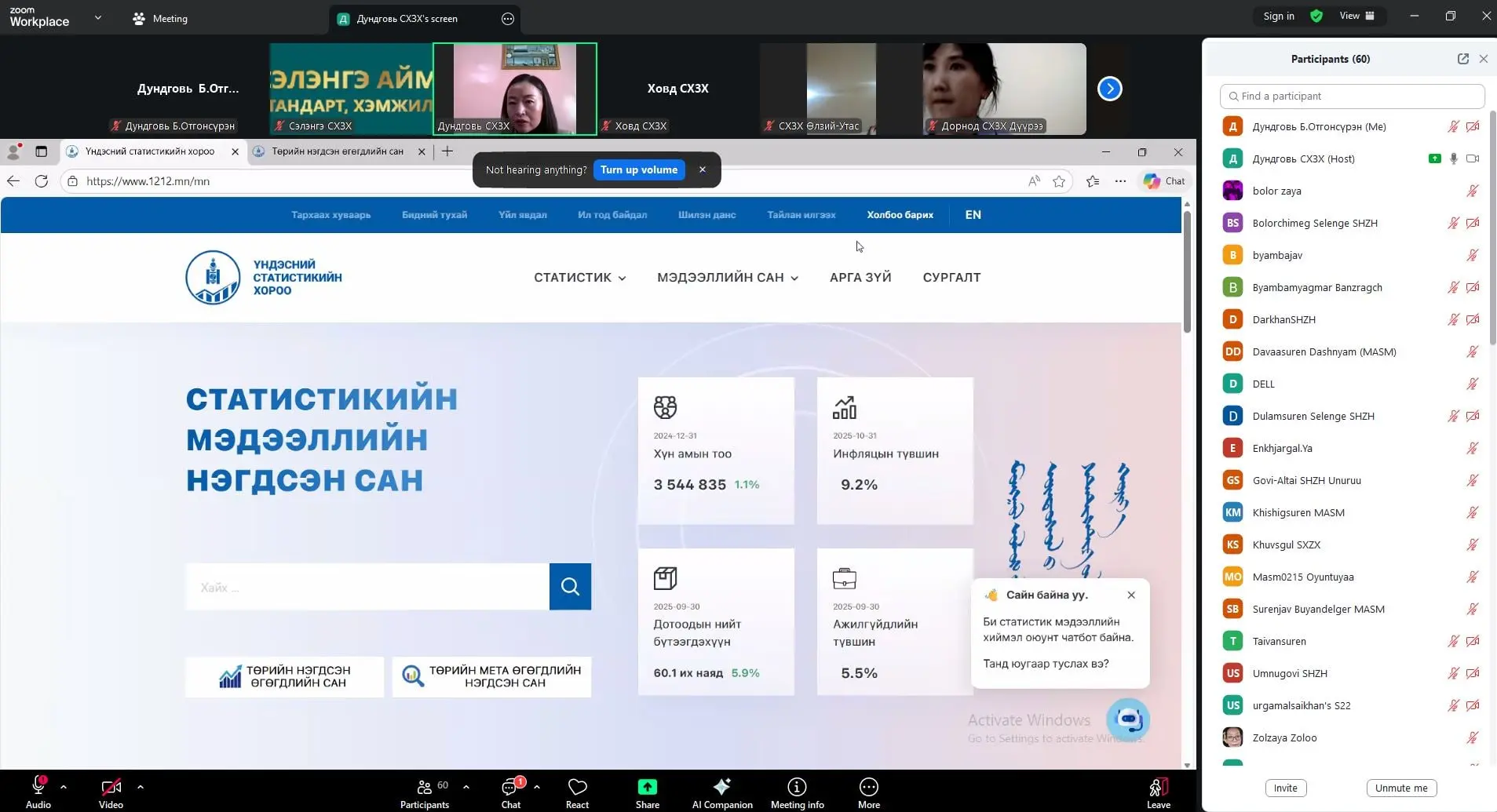The width and height of the screenshot is (1497, 812).
Task: Open the chatbot robot icon
Action: tap(1128, 719)
